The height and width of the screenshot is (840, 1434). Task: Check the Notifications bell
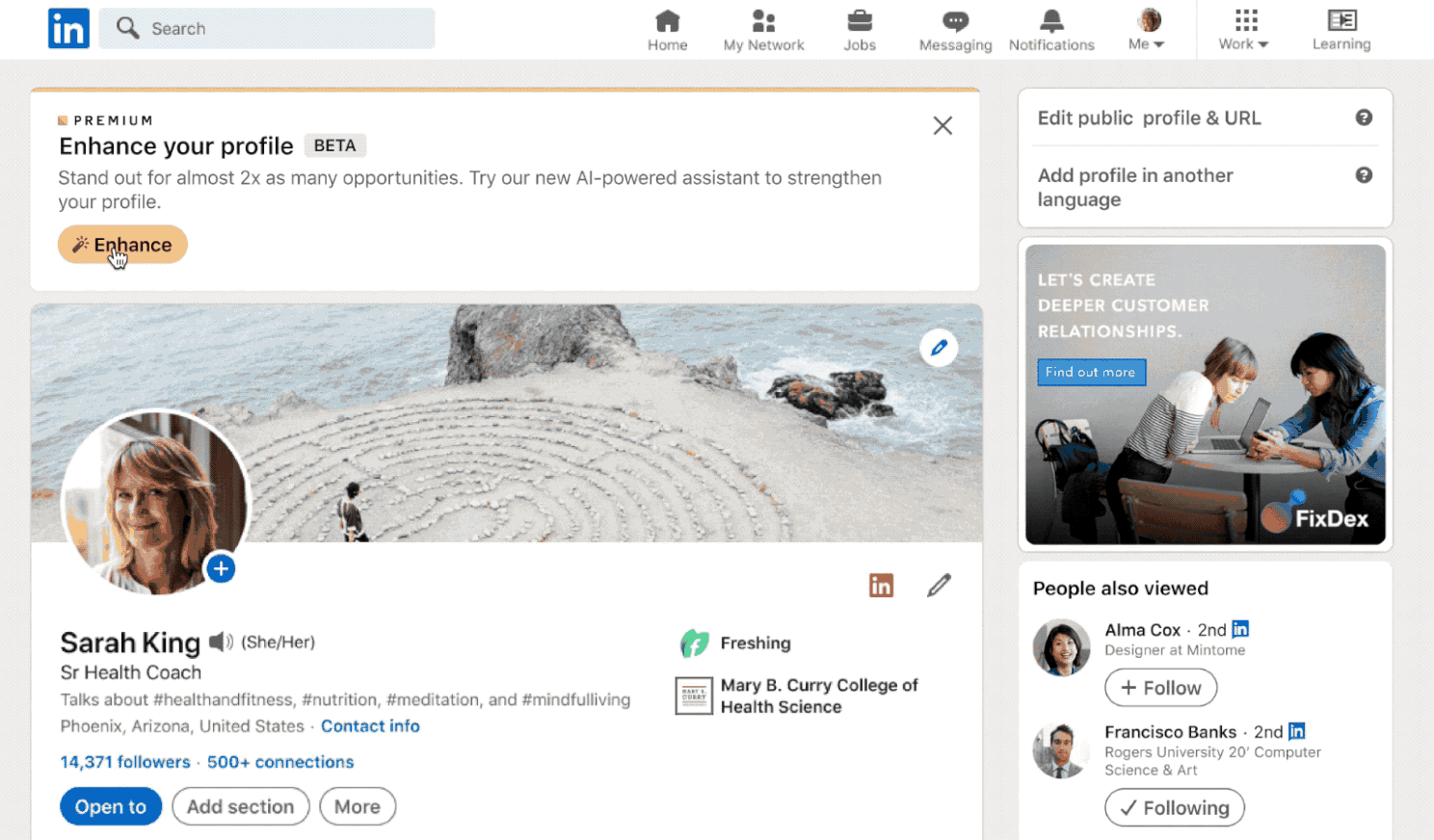tap(1050, 29)
